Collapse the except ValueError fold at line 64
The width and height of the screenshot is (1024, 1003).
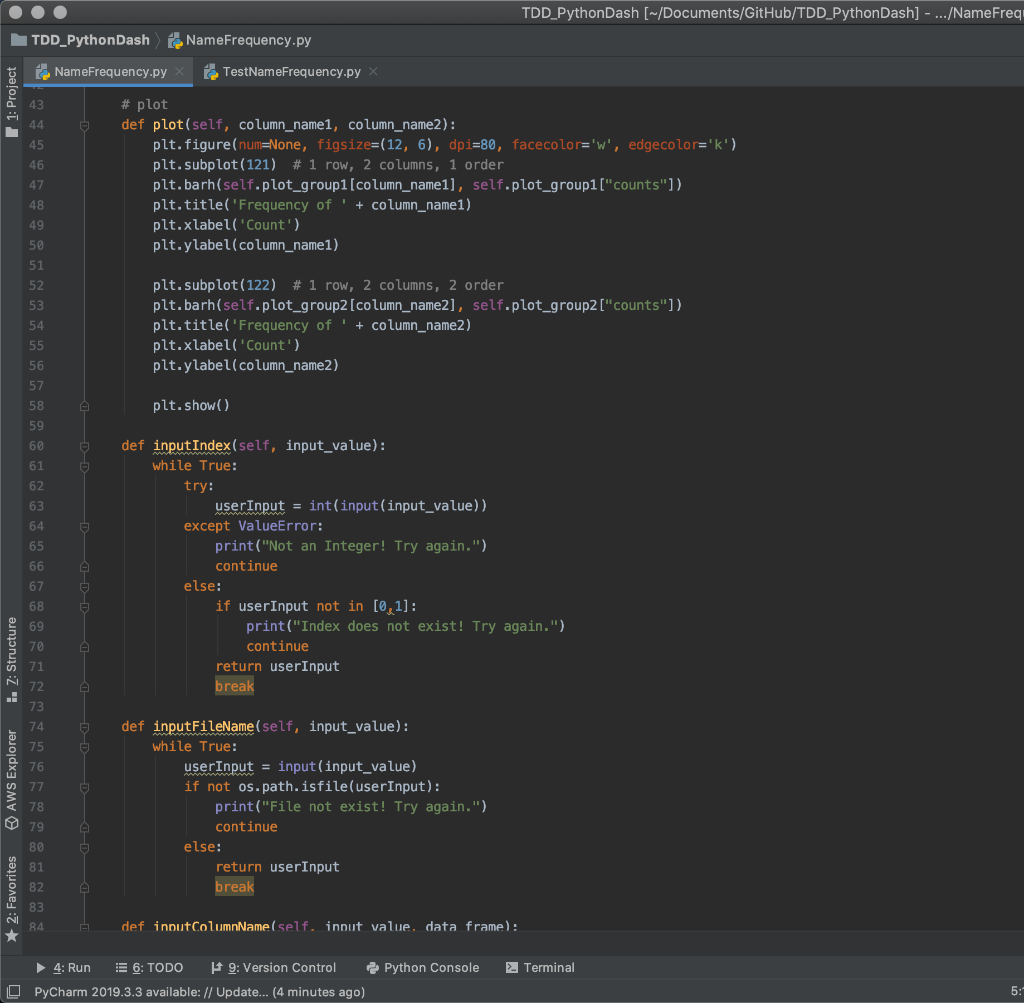click(84, 526)
